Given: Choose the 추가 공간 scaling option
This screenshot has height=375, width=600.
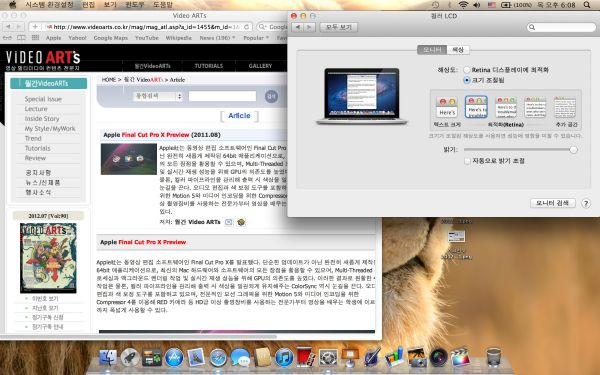Looking at the screenshot, I should (565, 107).
